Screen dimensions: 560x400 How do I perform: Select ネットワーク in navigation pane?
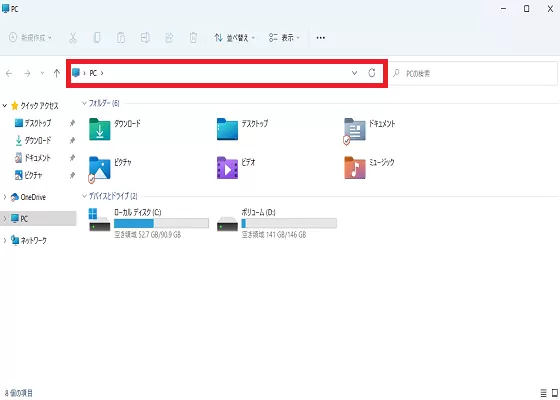(29, 240)
